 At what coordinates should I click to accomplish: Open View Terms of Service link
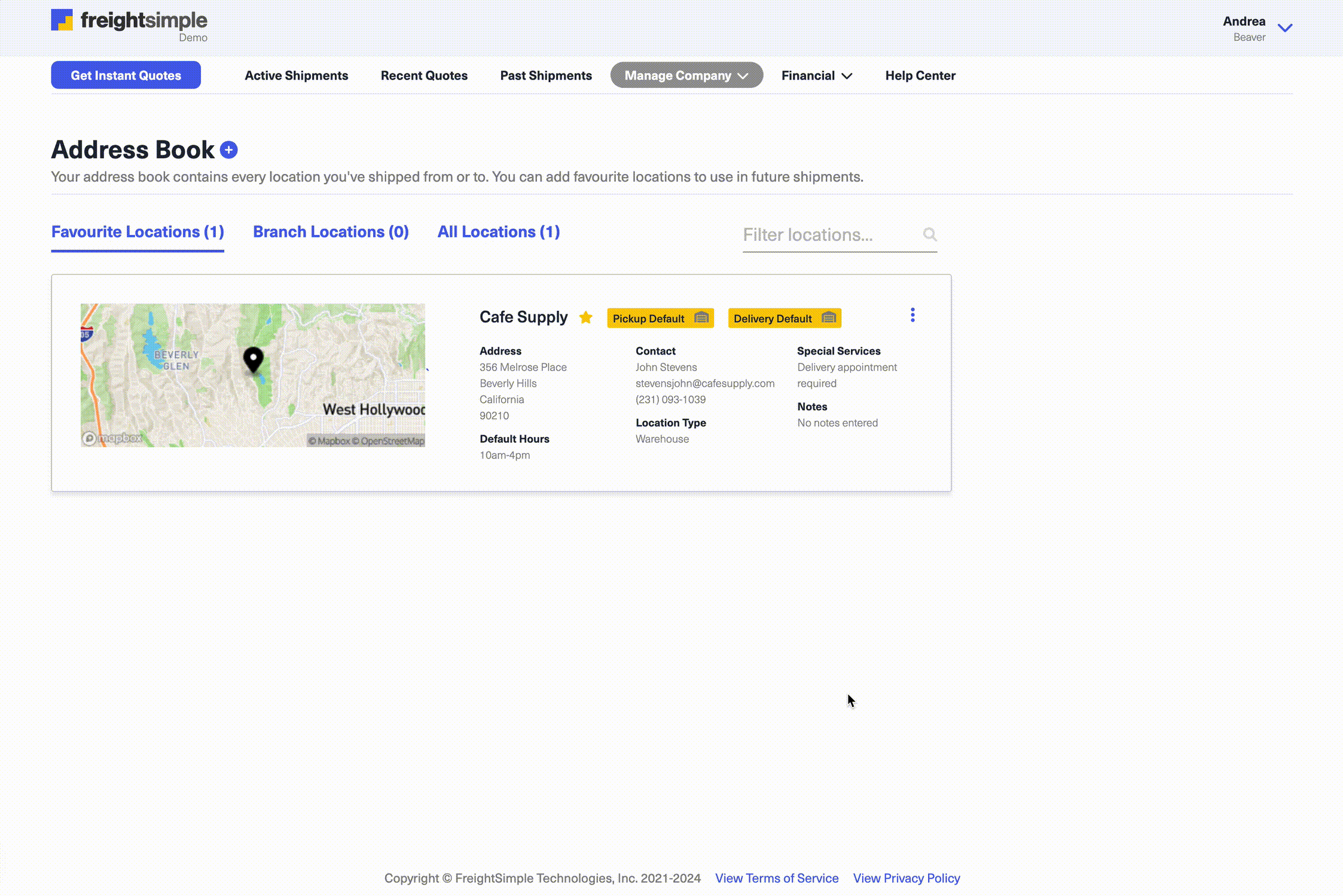(x=776, y=878)
